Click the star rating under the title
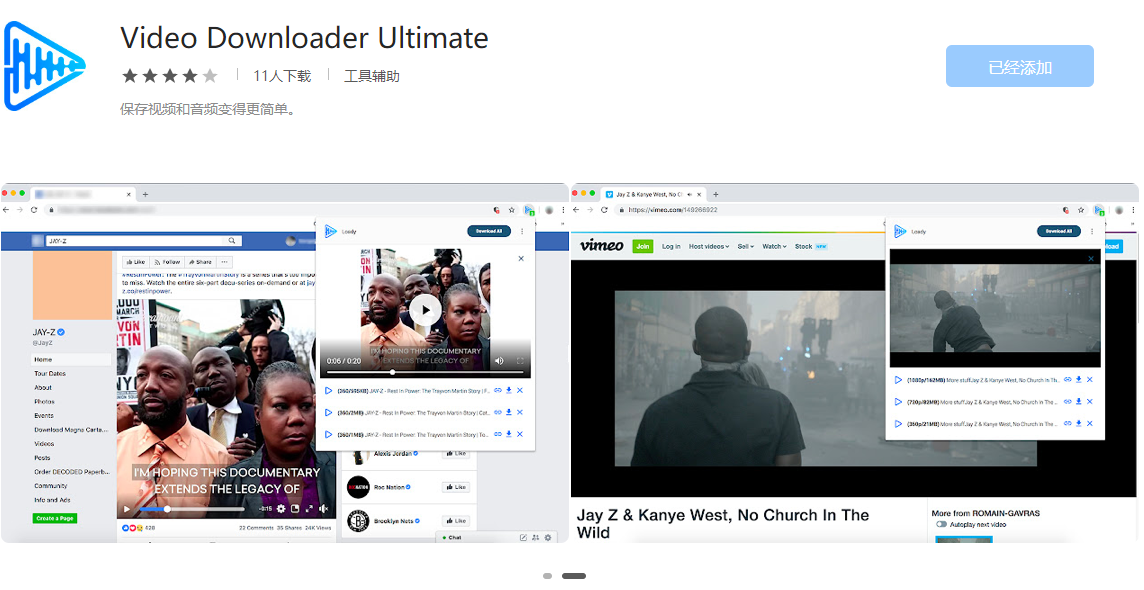The height and width of the screenshot is (590, 1144). coord(170,75)
